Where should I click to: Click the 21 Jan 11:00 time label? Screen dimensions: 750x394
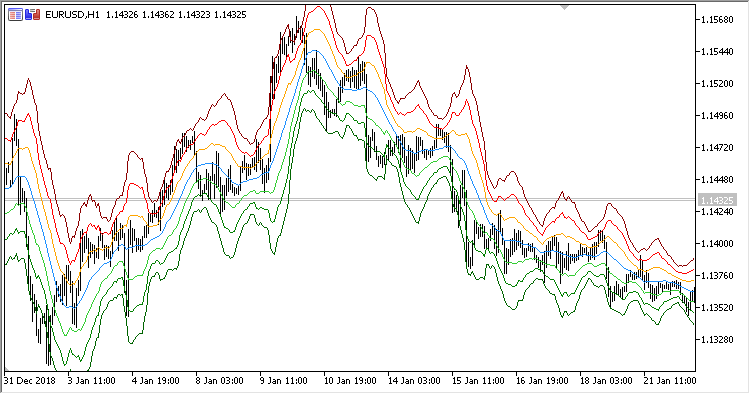click(x=670, y=381)
